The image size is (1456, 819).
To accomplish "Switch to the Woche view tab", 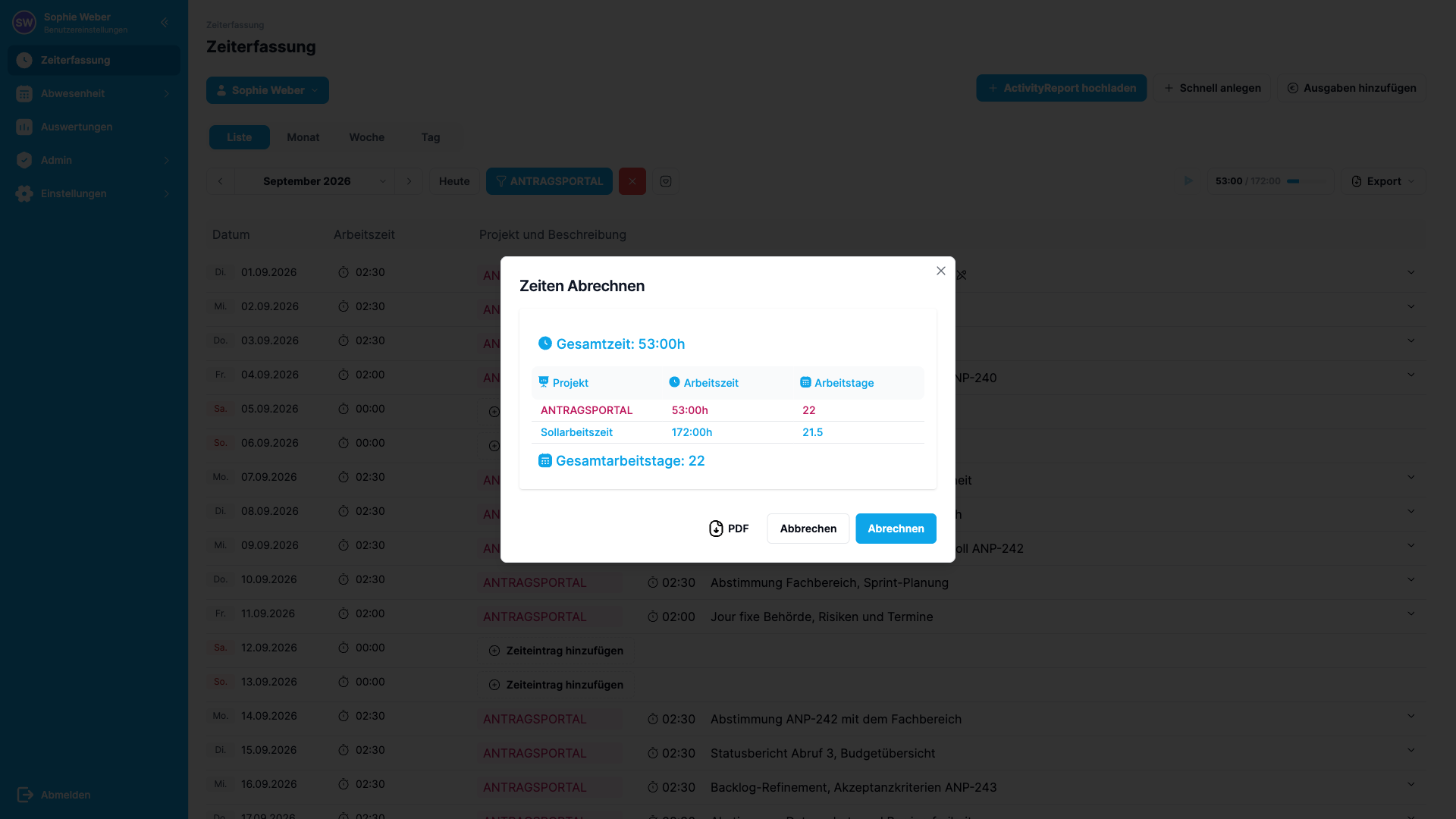I will click(367, 137).
